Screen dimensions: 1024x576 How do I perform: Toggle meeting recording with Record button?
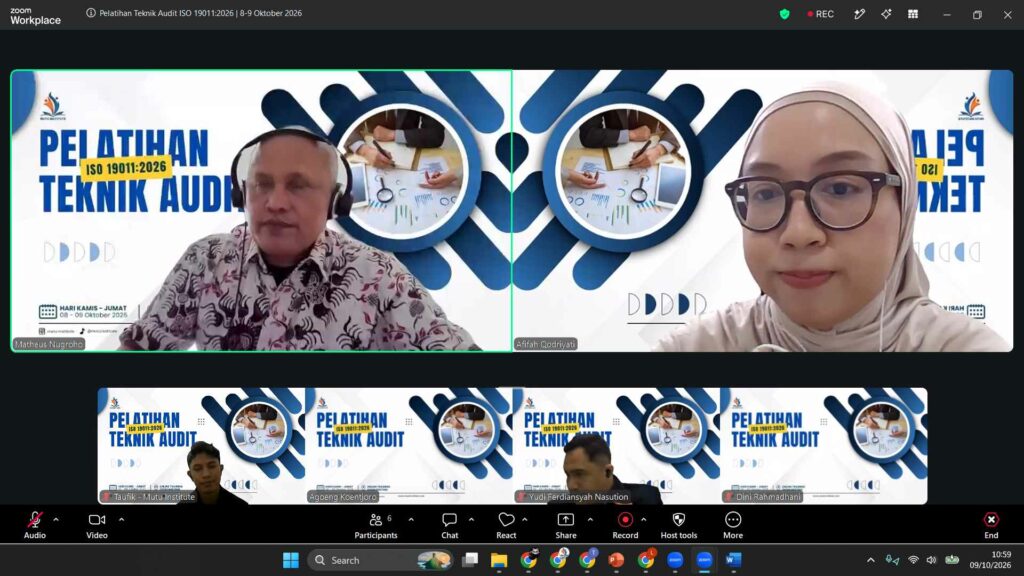pos(625,525)
